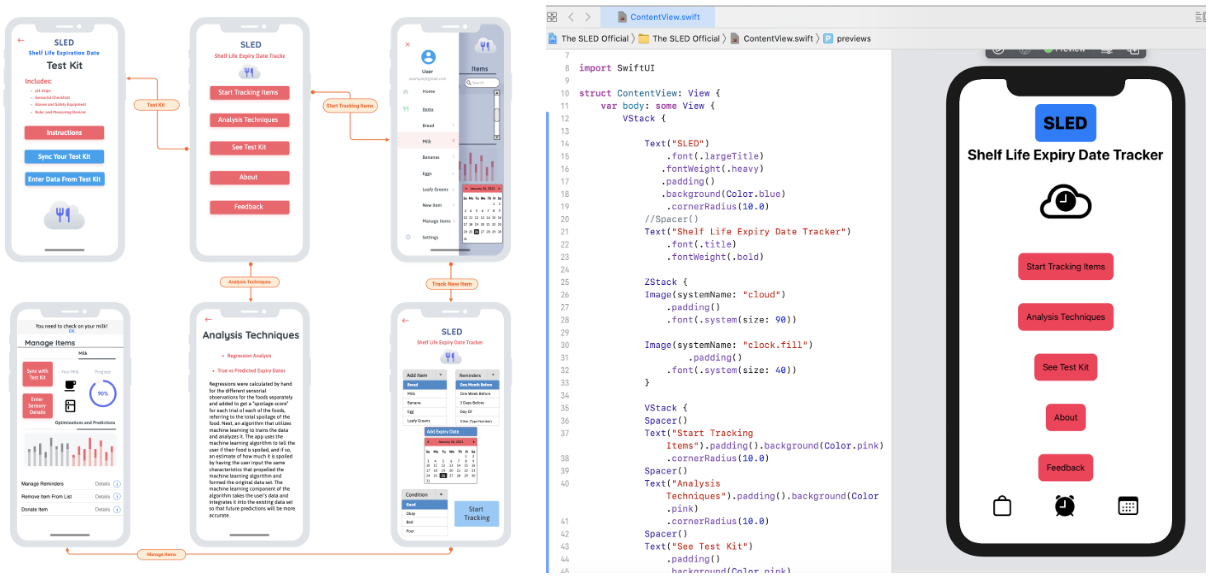Tap the shopping bag icon in preview
Screen dimensions: 1212x580
1002,506
